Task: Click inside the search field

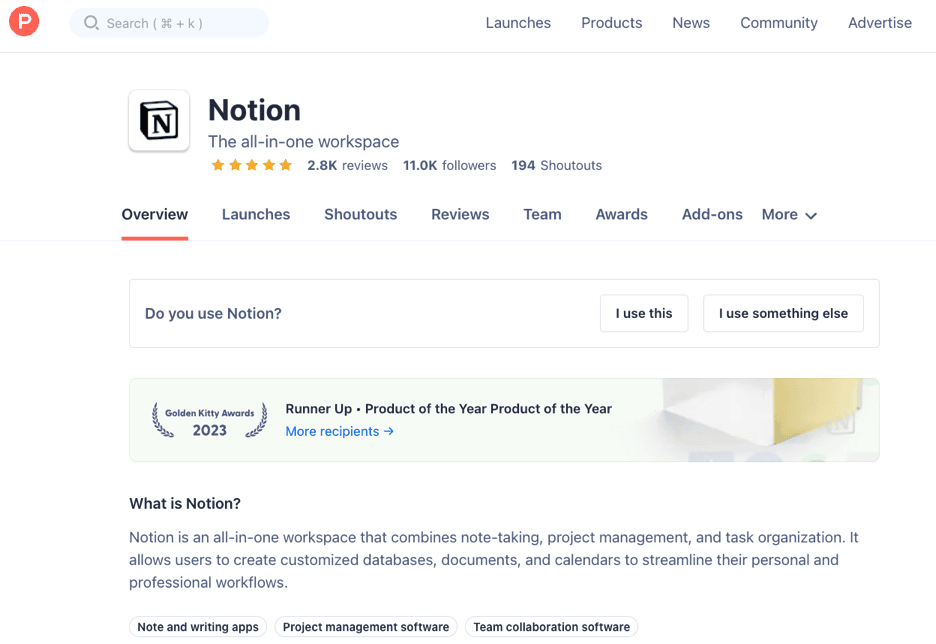Action: pyautogui.click(x=170, y=22)
